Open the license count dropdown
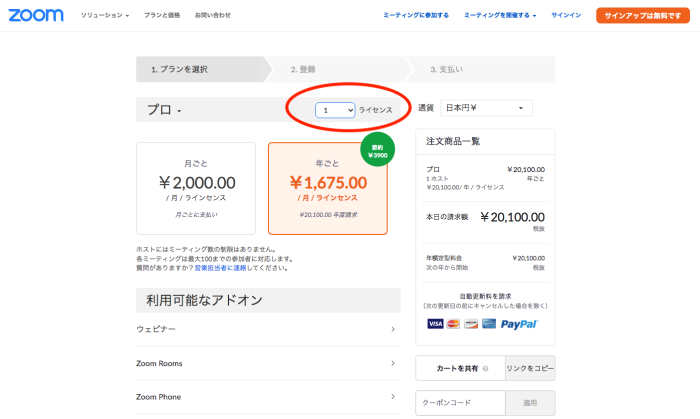The image size is (700, 419). (335, 110)
